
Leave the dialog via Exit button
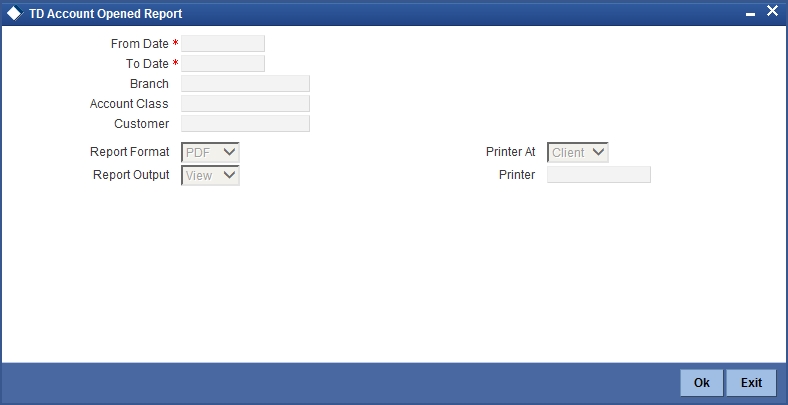[x=751, y=383]
